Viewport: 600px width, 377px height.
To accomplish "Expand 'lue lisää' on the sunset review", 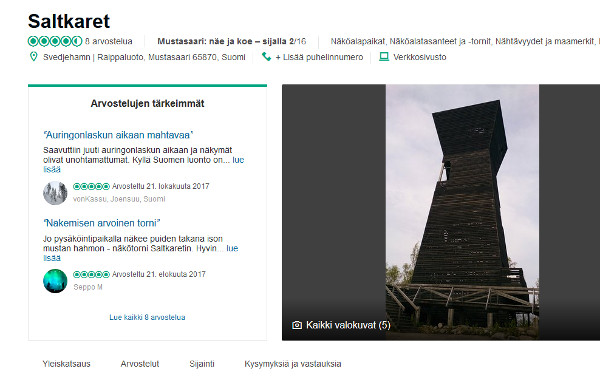I will click(238, 160).
